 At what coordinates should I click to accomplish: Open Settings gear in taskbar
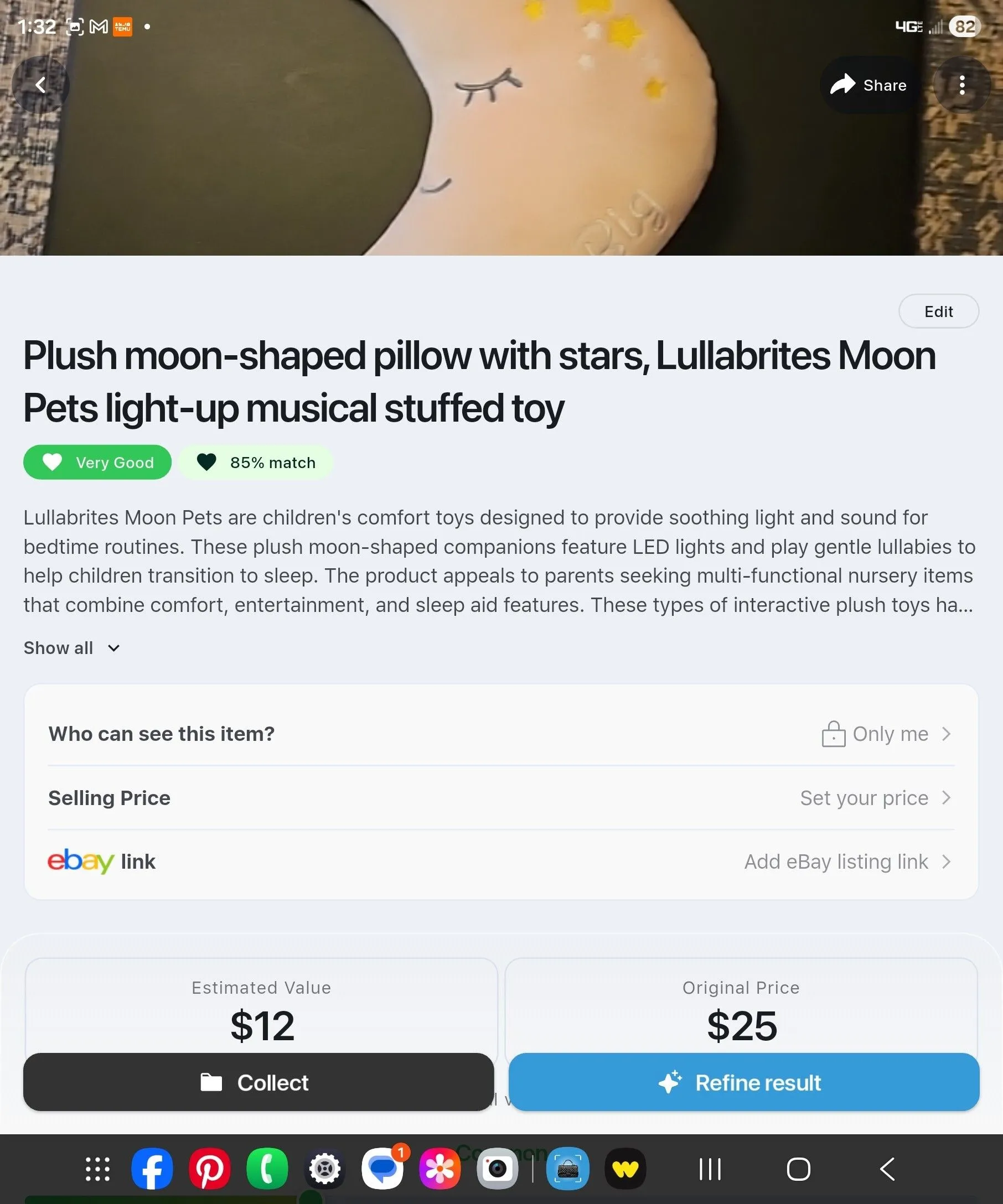point(324,1169)
